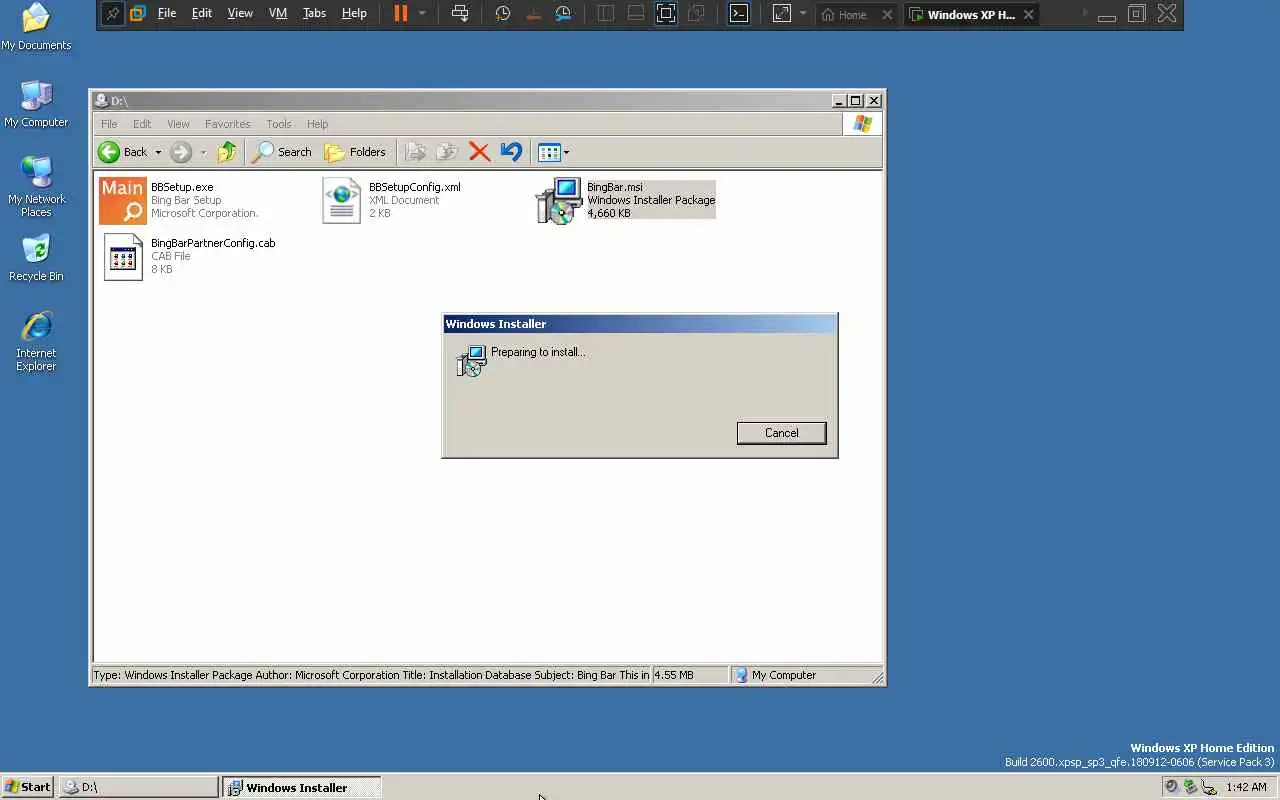Open the VMware File menu
Screen dimensions: 1280x800
[167, 14]
